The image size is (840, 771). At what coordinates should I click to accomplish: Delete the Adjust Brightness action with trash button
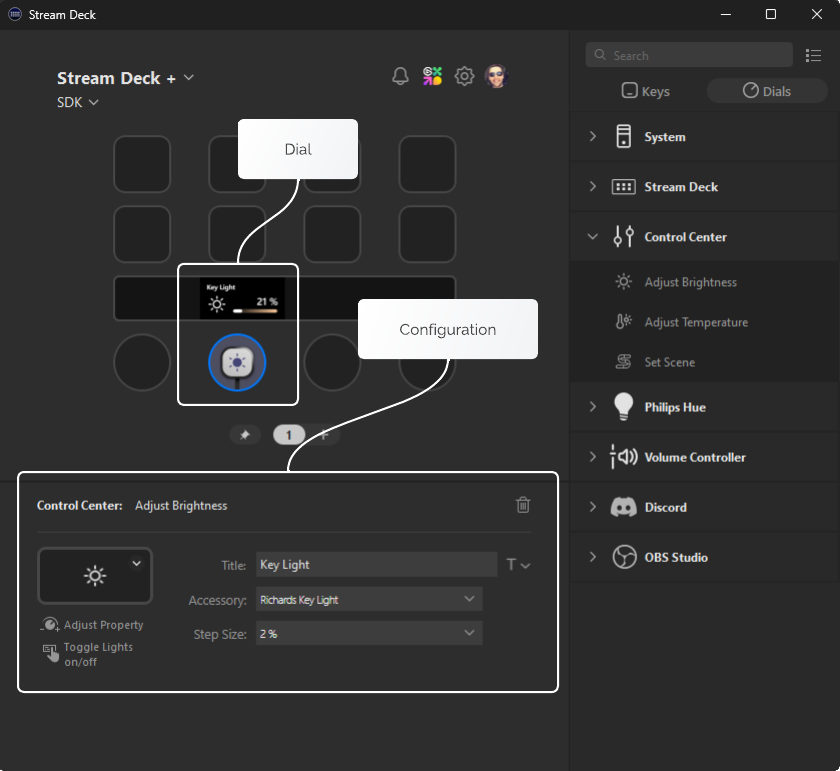pos(522,505)
